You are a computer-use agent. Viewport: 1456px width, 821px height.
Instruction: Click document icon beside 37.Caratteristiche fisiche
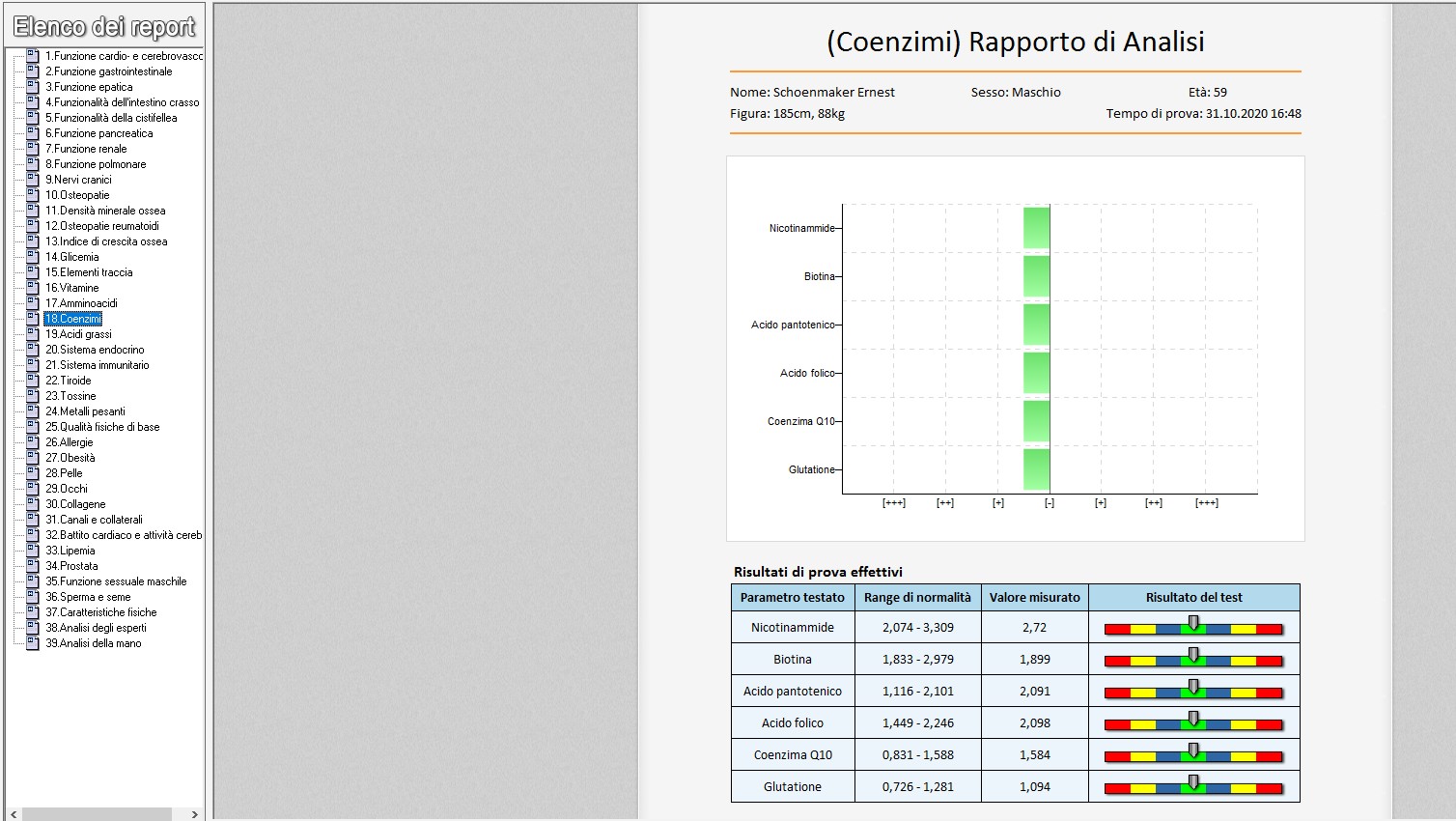click(33, 612)
